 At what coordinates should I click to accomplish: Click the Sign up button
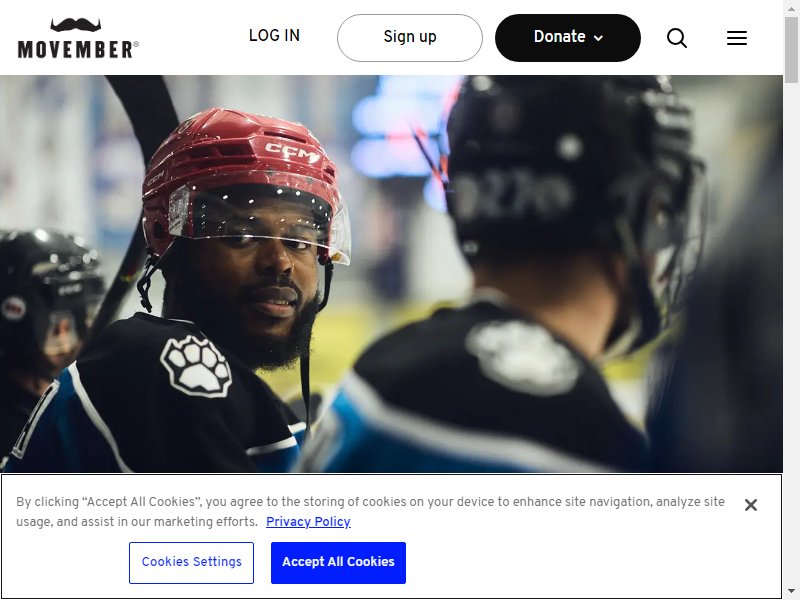[410, 38]
